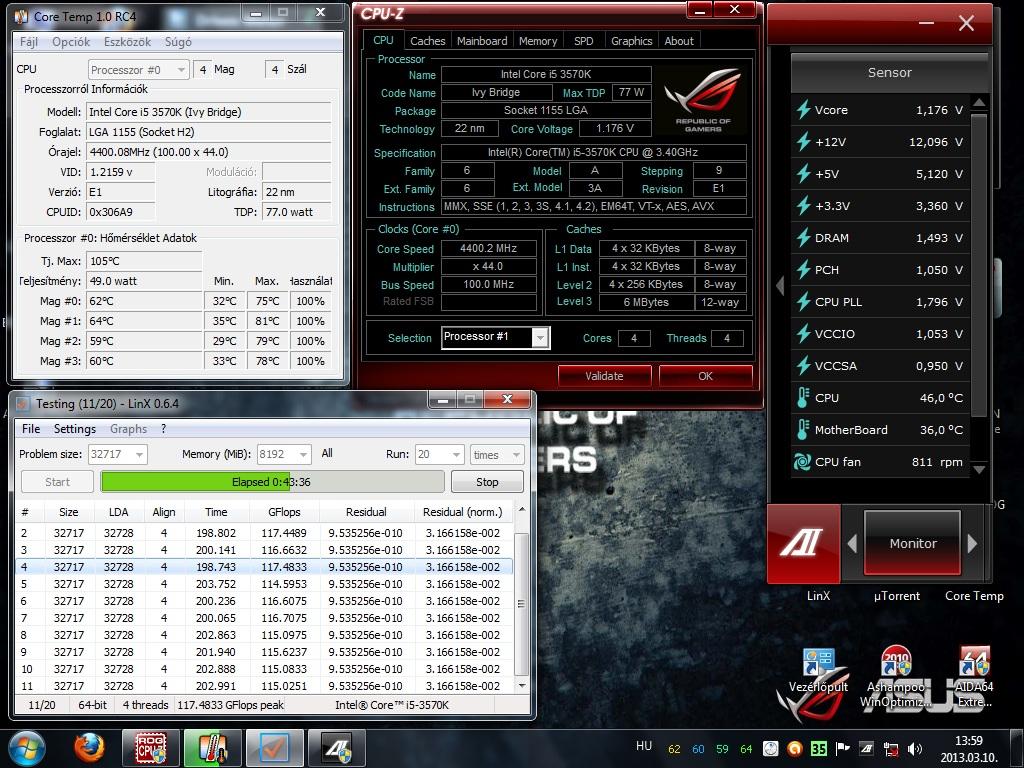Image resolution: width=1024 pixels, height=768 pixels.
Task: Click the volume speaker icon in system tray
Action: 914,748
